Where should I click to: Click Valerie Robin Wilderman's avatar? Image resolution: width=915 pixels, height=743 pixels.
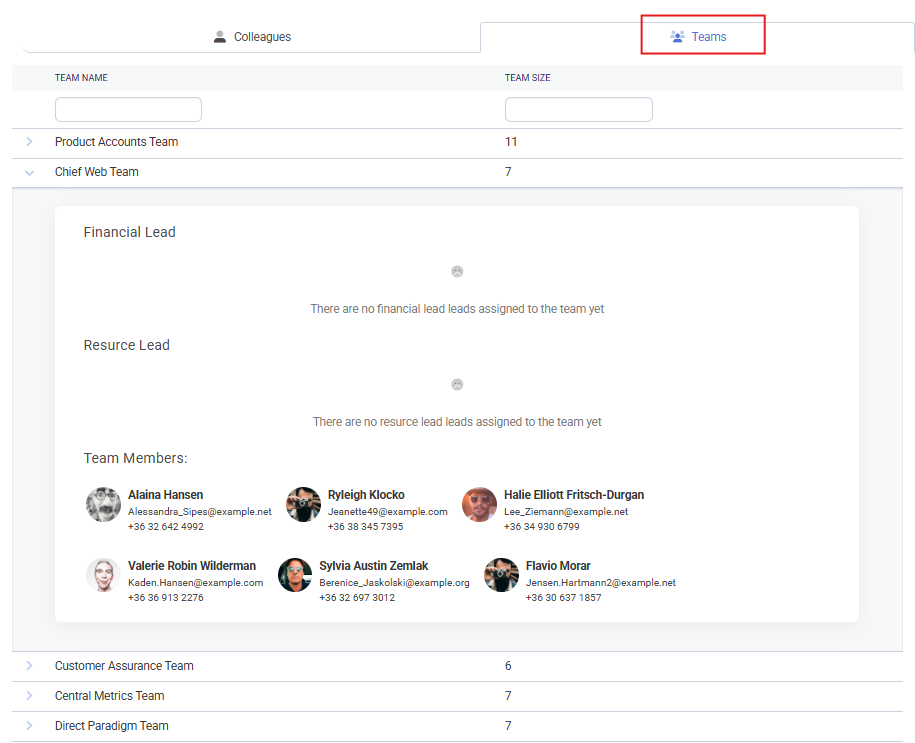click(x=103, y=575)
